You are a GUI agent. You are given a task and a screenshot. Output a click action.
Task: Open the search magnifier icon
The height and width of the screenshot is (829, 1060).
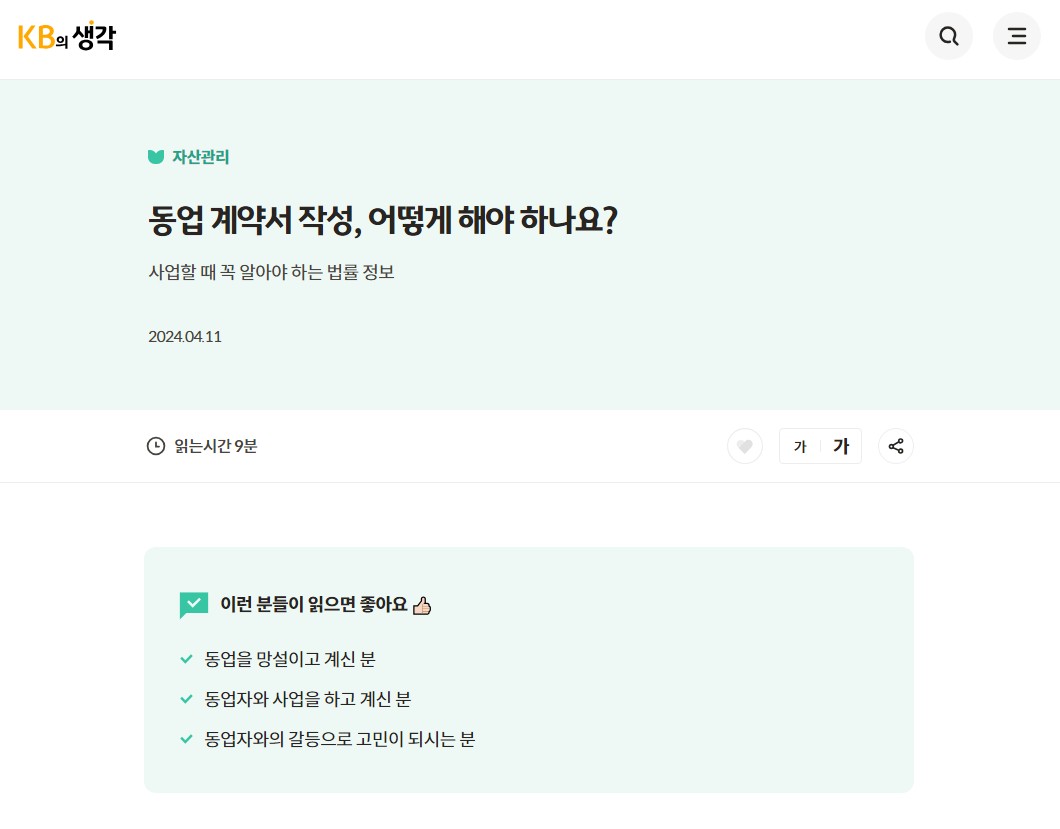tap(948, 36)
